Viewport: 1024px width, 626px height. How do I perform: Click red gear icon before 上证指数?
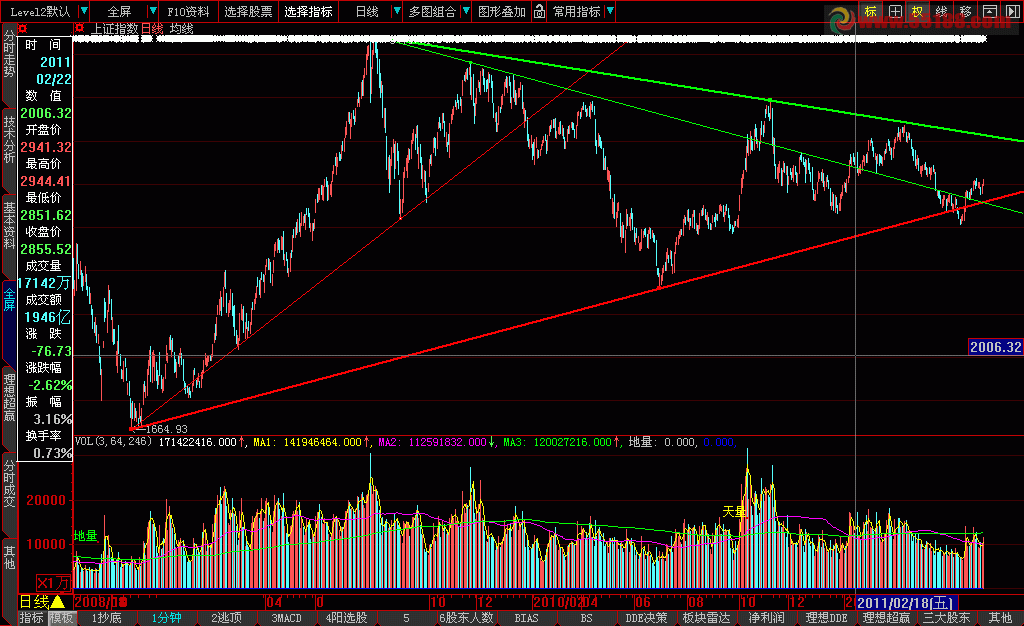(79, 28)
